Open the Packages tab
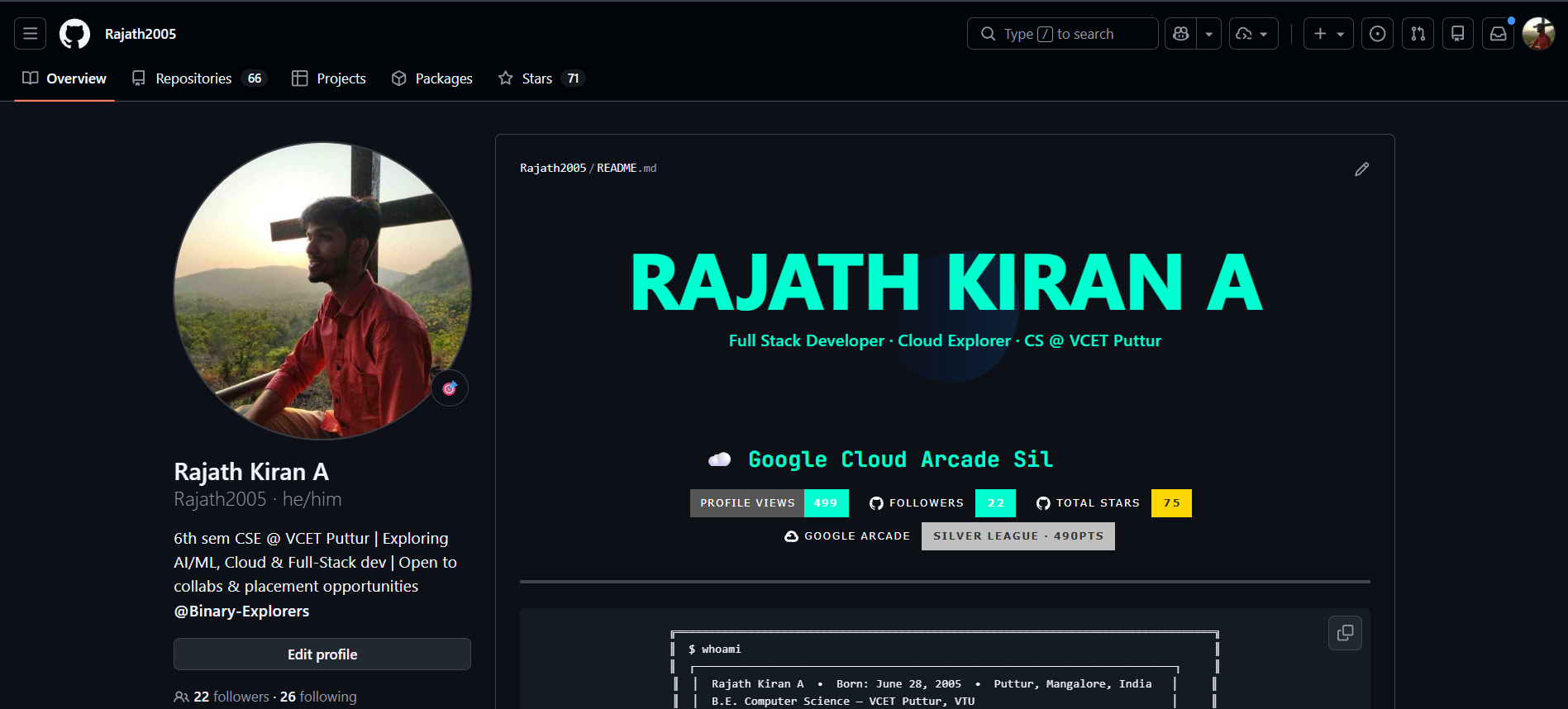Image resolution: width=1568 pixels, height=709 pixels. tap(431, 79)
